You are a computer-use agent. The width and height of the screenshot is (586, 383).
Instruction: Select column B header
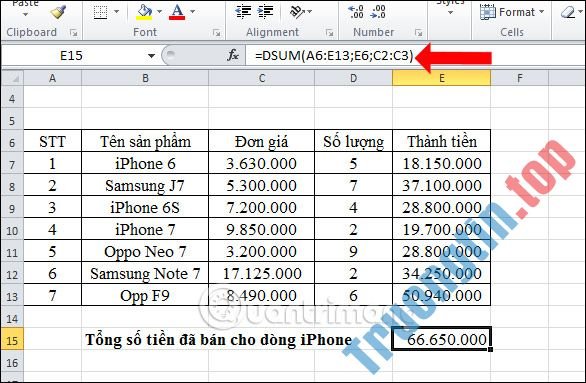click(x=145, y=78)
